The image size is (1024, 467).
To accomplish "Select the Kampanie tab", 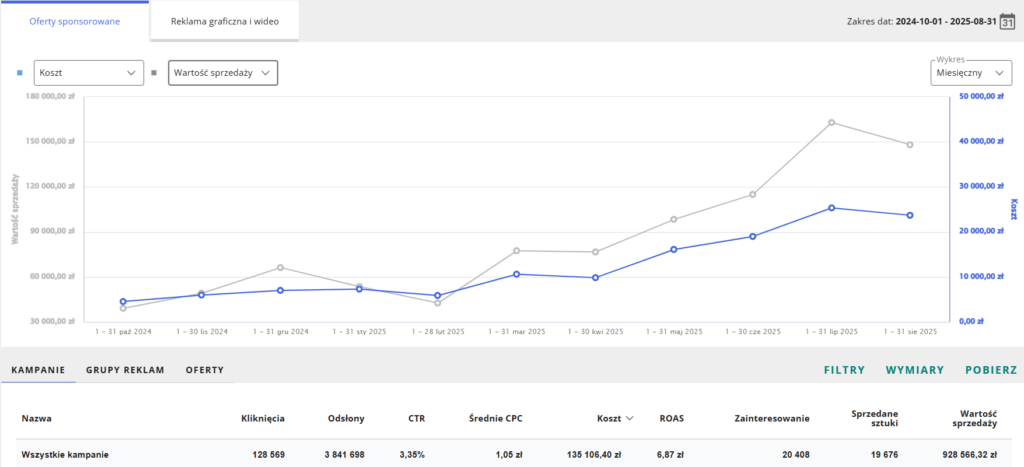I will pos(38,370).
